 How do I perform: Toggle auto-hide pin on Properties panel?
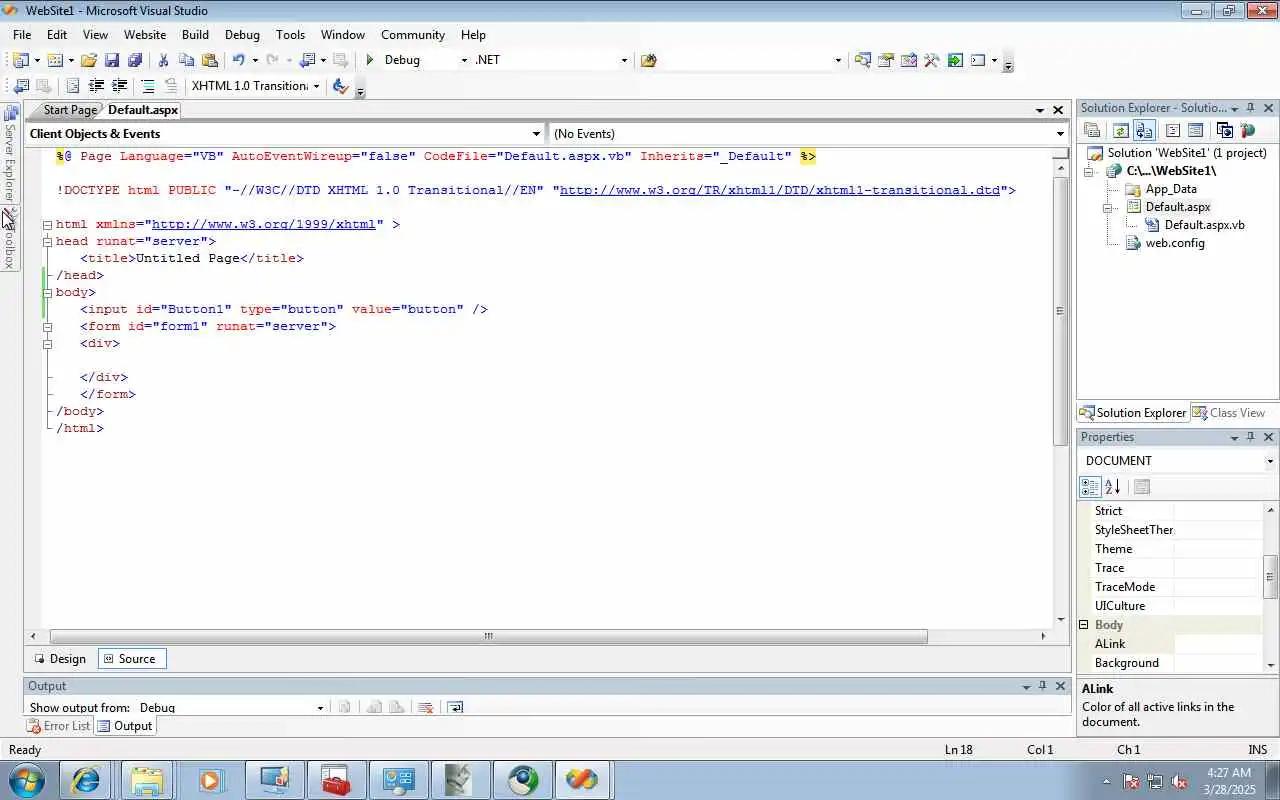(1250, 437)
